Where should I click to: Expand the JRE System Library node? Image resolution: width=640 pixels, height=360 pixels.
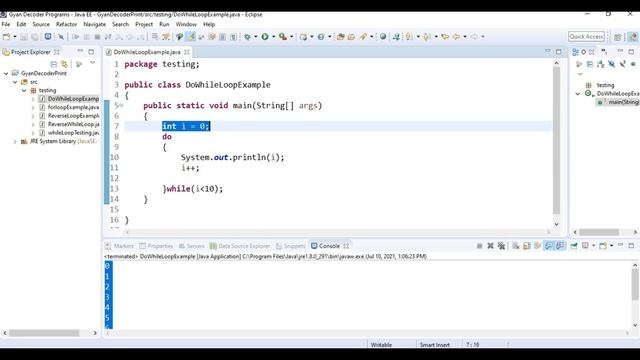(x=15, y=142)
